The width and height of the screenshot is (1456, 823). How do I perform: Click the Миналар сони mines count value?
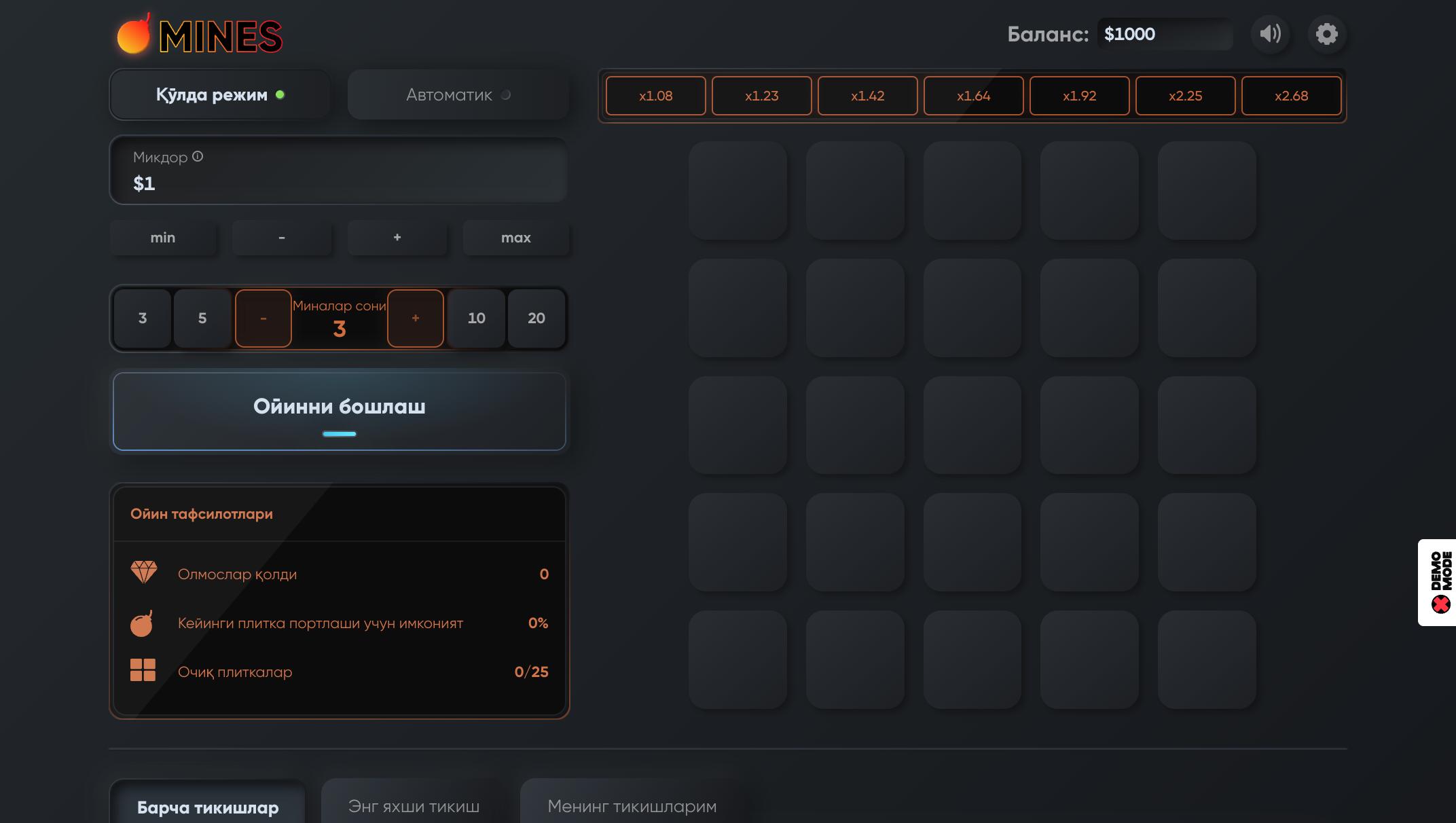coord(340,329)
